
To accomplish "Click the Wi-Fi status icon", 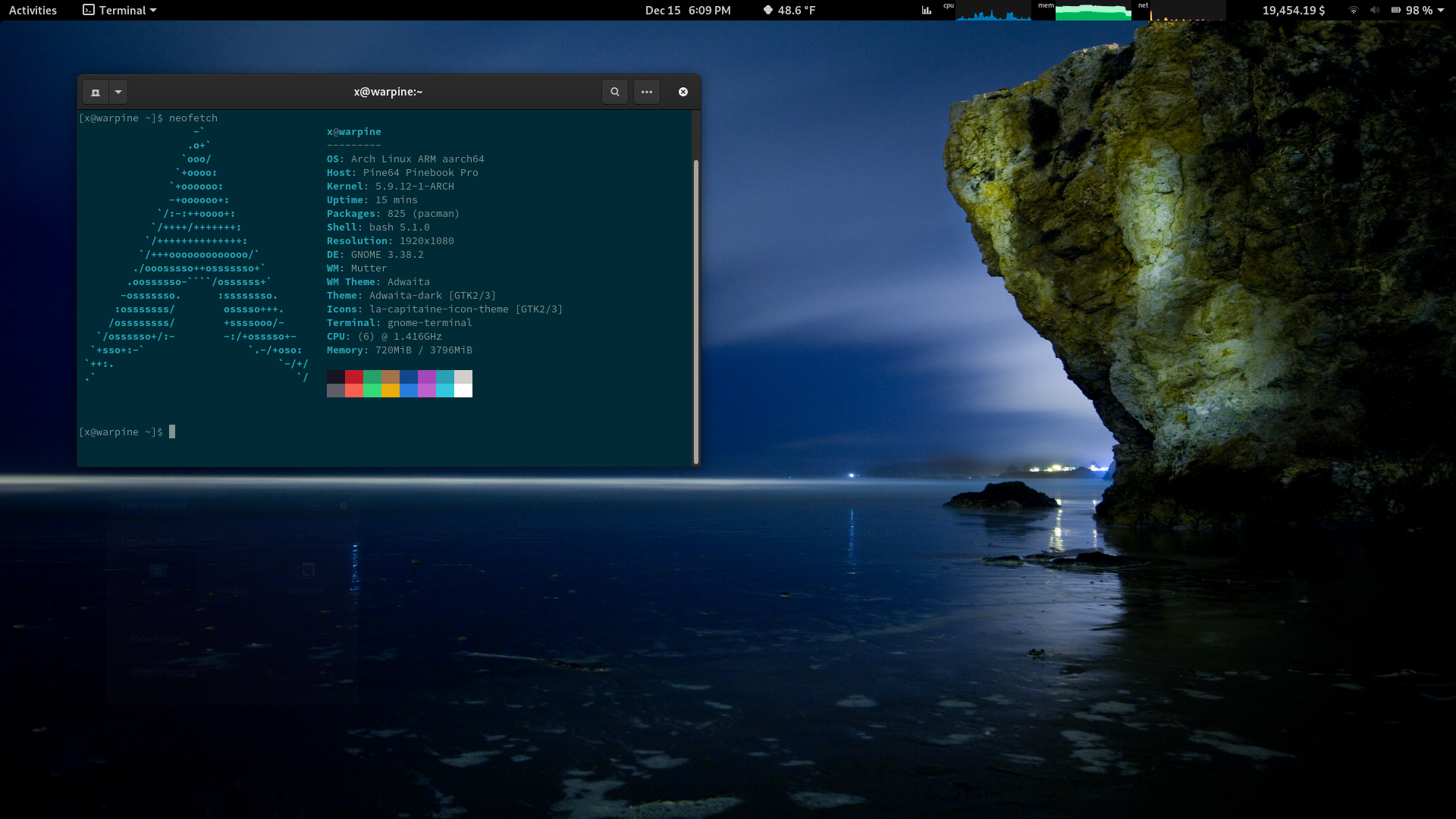I will [1354, 10].
